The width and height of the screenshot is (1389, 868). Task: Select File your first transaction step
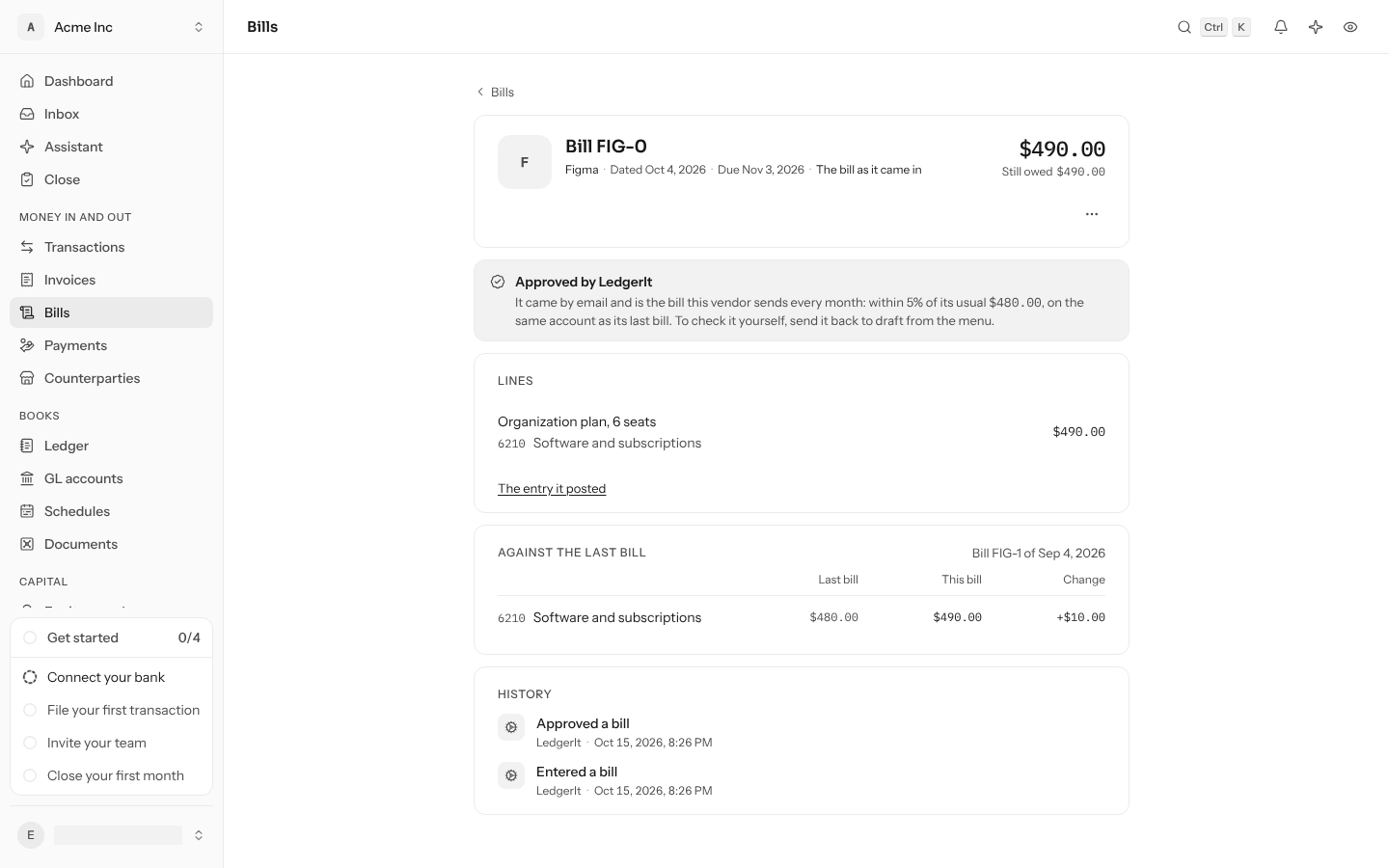(x=111, y=710)
